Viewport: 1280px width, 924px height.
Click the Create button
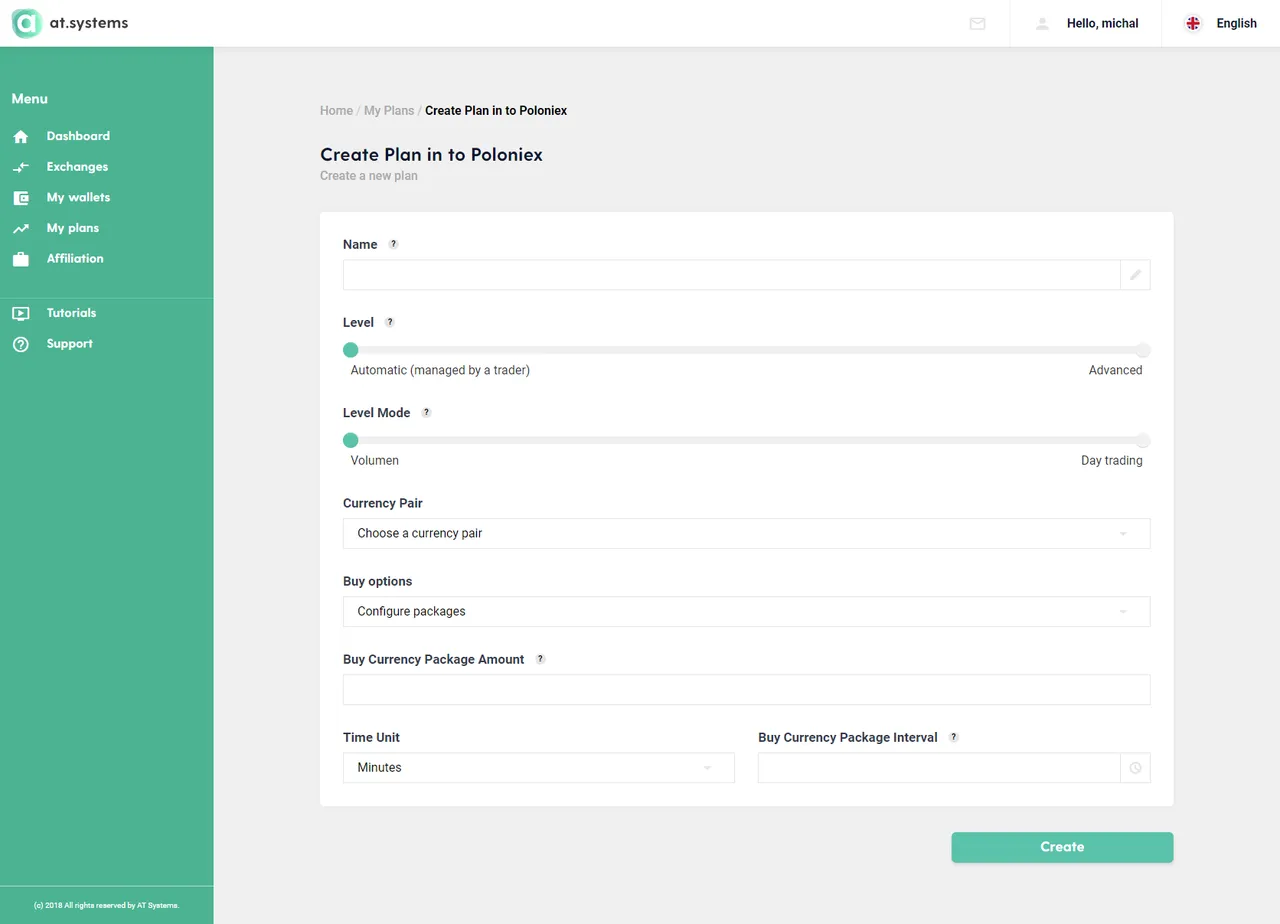click(x=1062, y=847)
